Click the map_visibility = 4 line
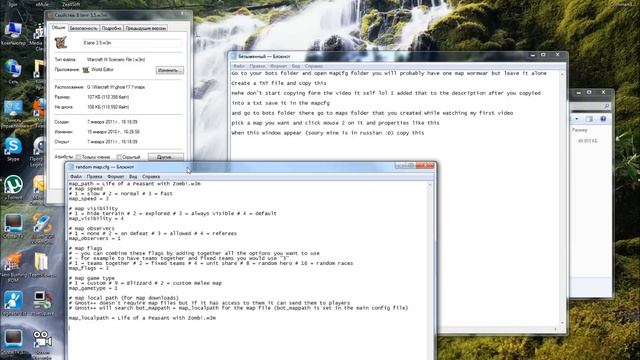The image size is (640, 360). pos(96,218)
